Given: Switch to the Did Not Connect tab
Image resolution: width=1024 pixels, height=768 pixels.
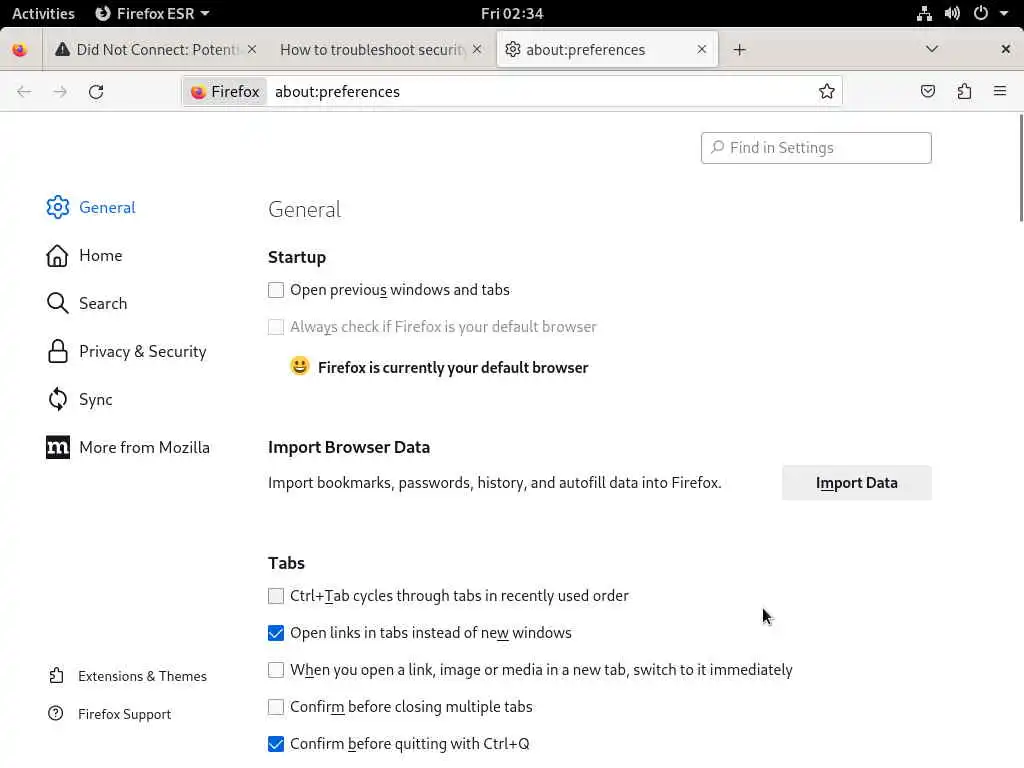Looking at the screenshot, I should pyautogui.click(x=157, y=50).
